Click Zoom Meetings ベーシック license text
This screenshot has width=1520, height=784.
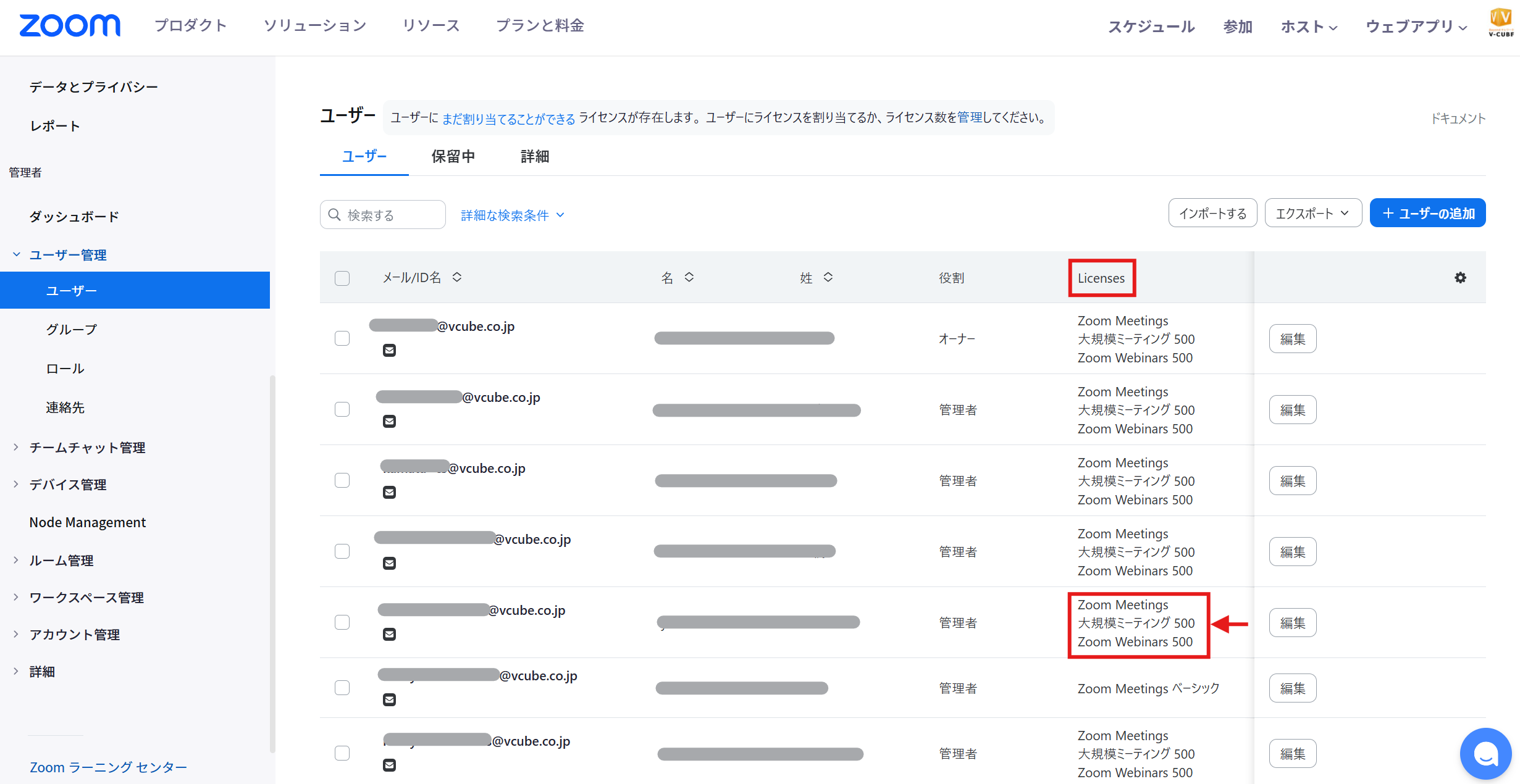pos(1149,688)
